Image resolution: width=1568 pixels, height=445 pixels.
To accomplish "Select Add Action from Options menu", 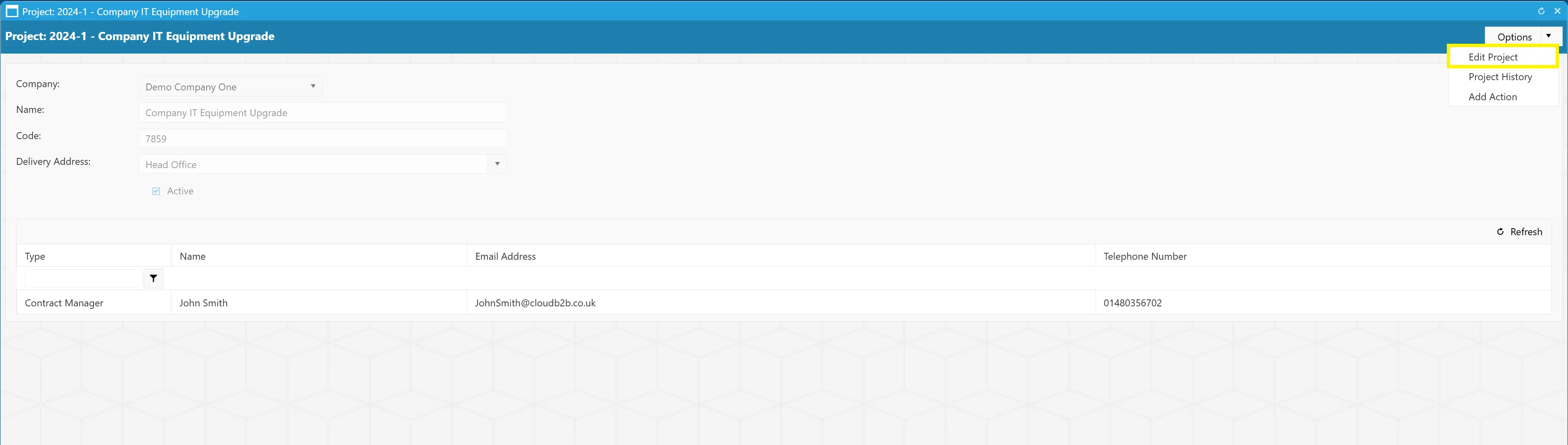I will [x=1503, y=97].
